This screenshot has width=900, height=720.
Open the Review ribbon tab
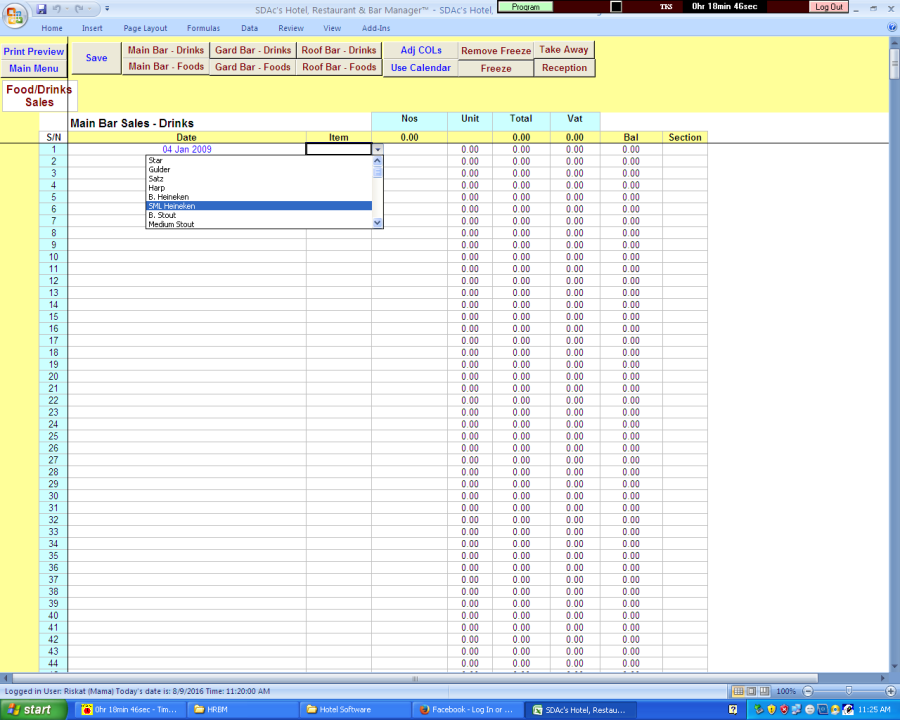291,28
